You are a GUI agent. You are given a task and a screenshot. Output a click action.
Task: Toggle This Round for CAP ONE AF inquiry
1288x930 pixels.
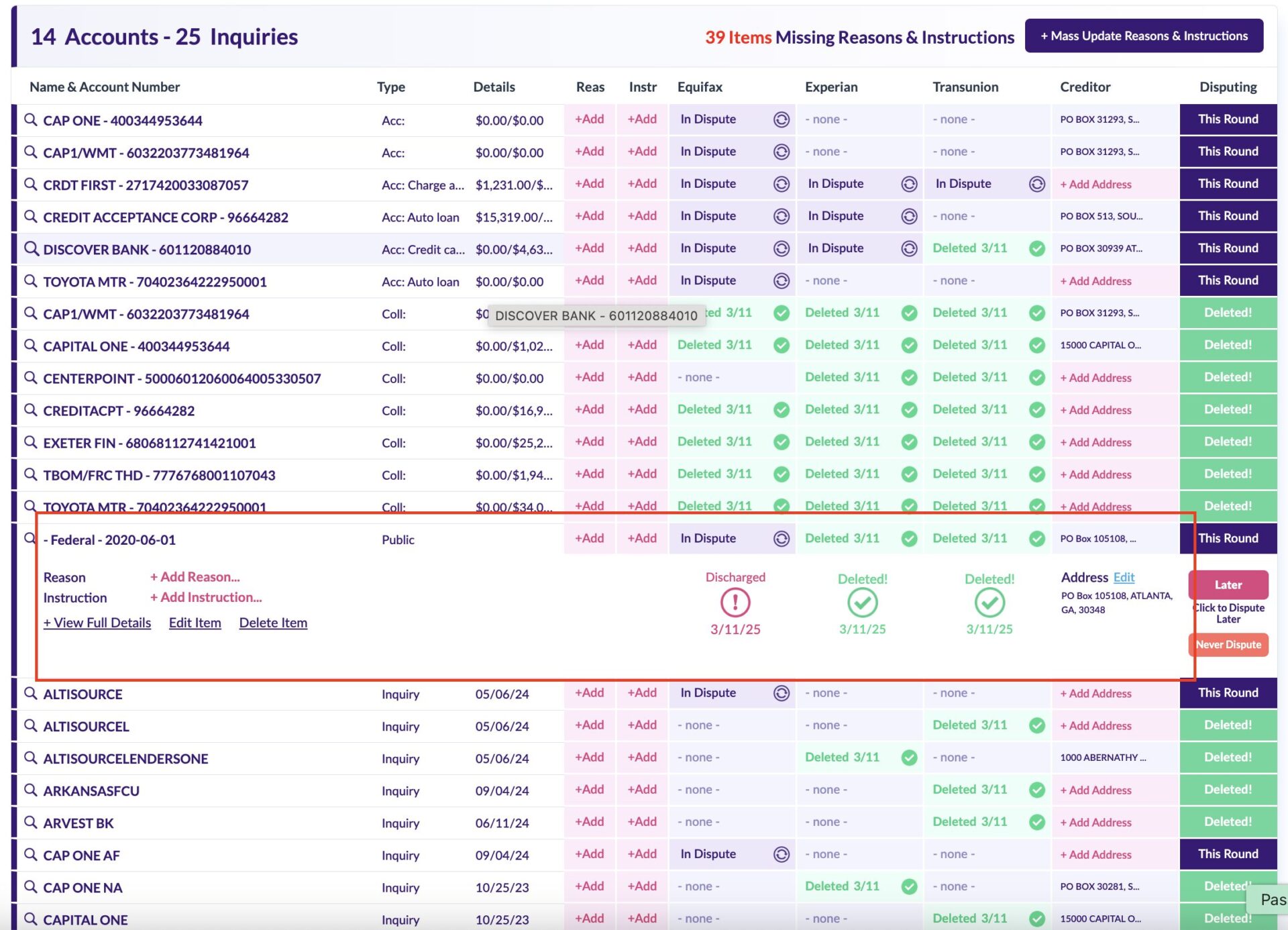point(1228,854)
